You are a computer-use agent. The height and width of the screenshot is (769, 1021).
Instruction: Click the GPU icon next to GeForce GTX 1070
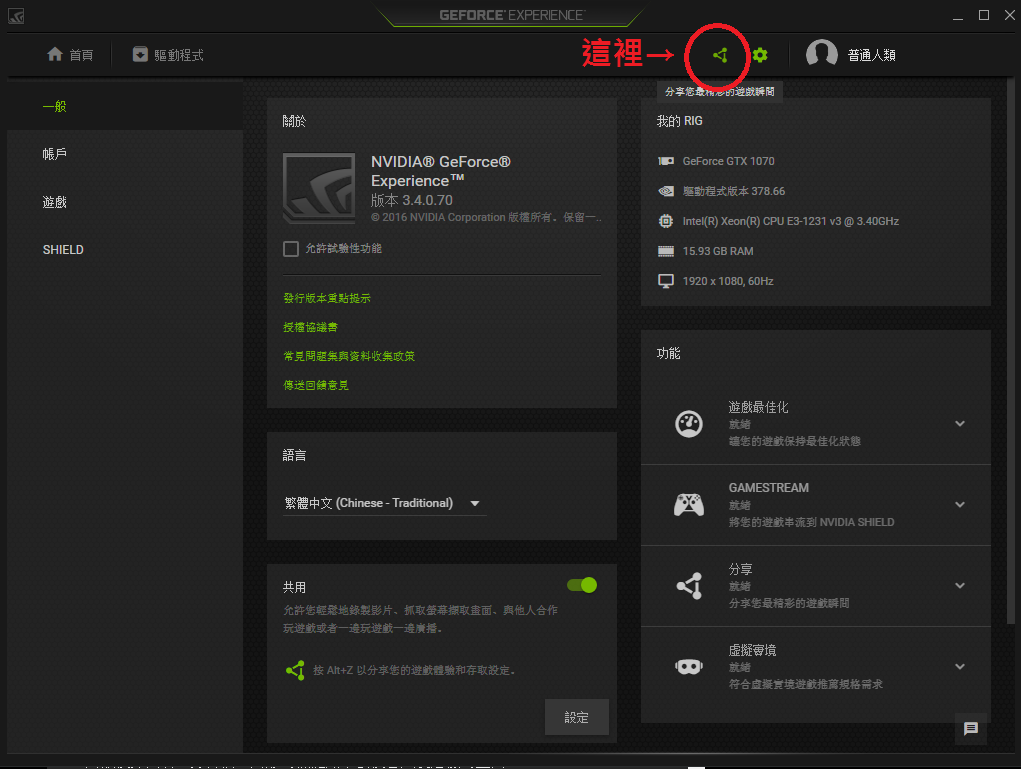665,161
